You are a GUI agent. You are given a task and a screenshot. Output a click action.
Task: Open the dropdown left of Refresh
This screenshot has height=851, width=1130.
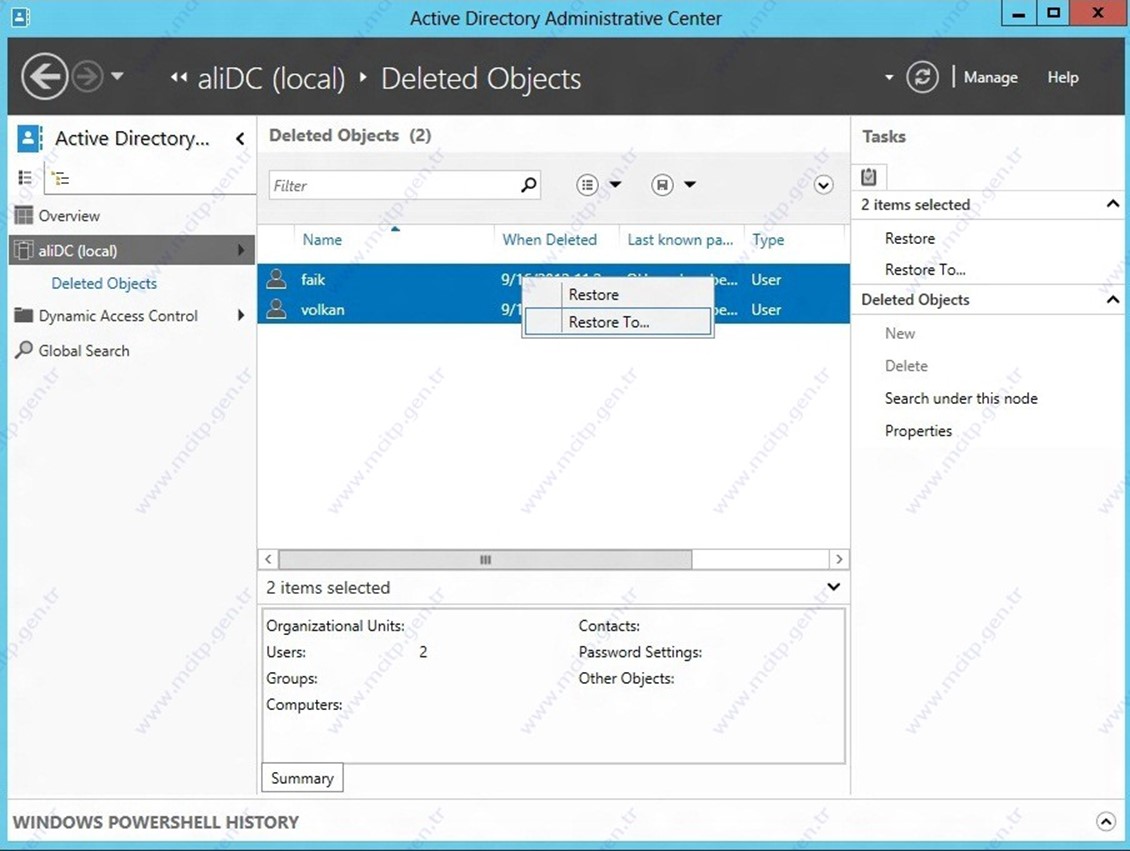click(889, 77)
